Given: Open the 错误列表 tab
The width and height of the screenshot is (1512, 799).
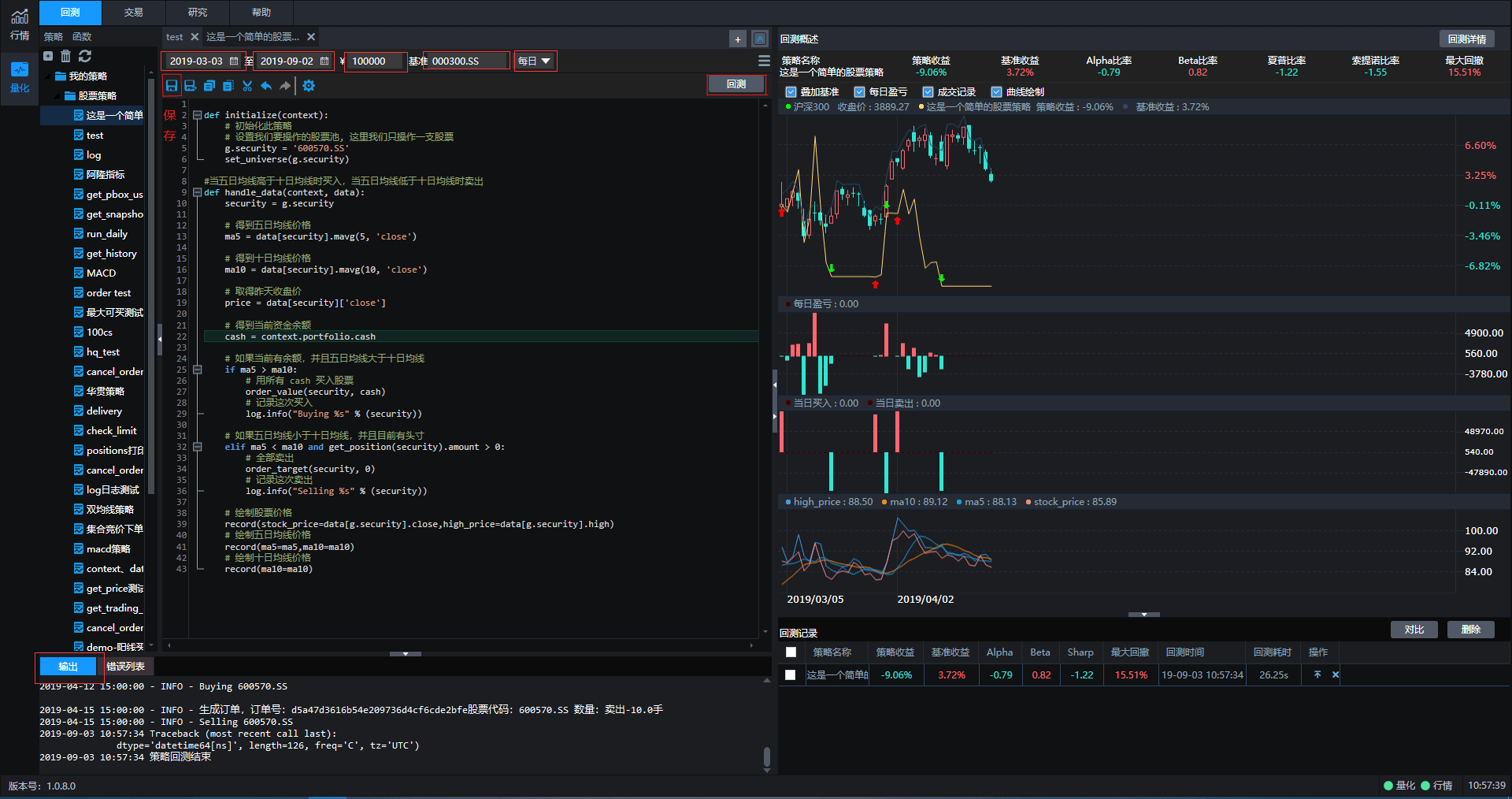Looking at the screenshot, I should pyautogui.click(x=125, y=667).
